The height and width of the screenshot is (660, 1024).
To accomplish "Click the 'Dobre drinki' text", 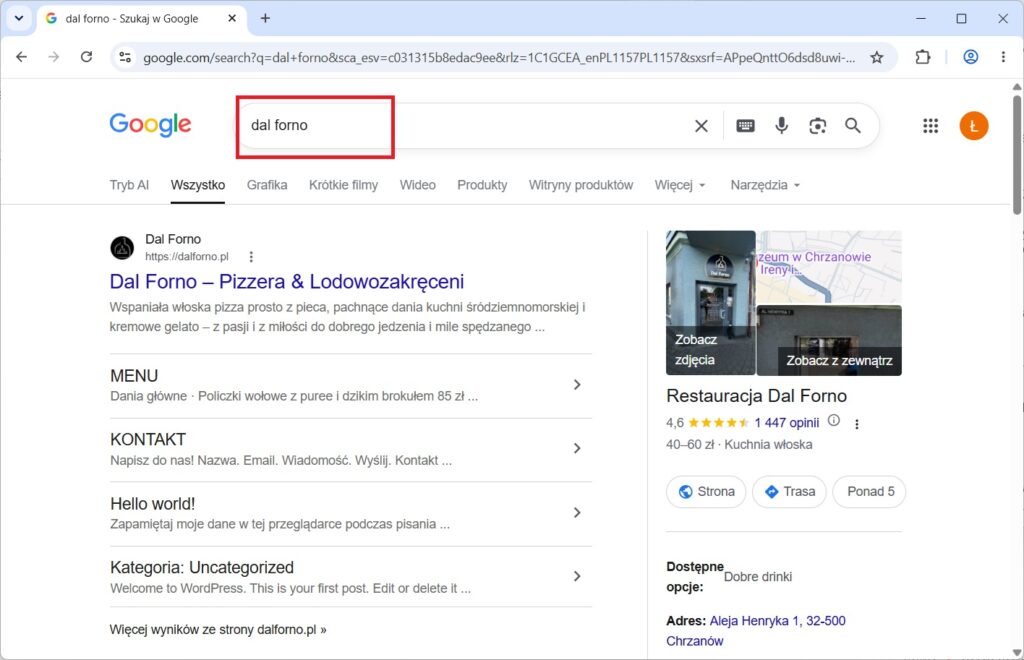I will 758,576.
